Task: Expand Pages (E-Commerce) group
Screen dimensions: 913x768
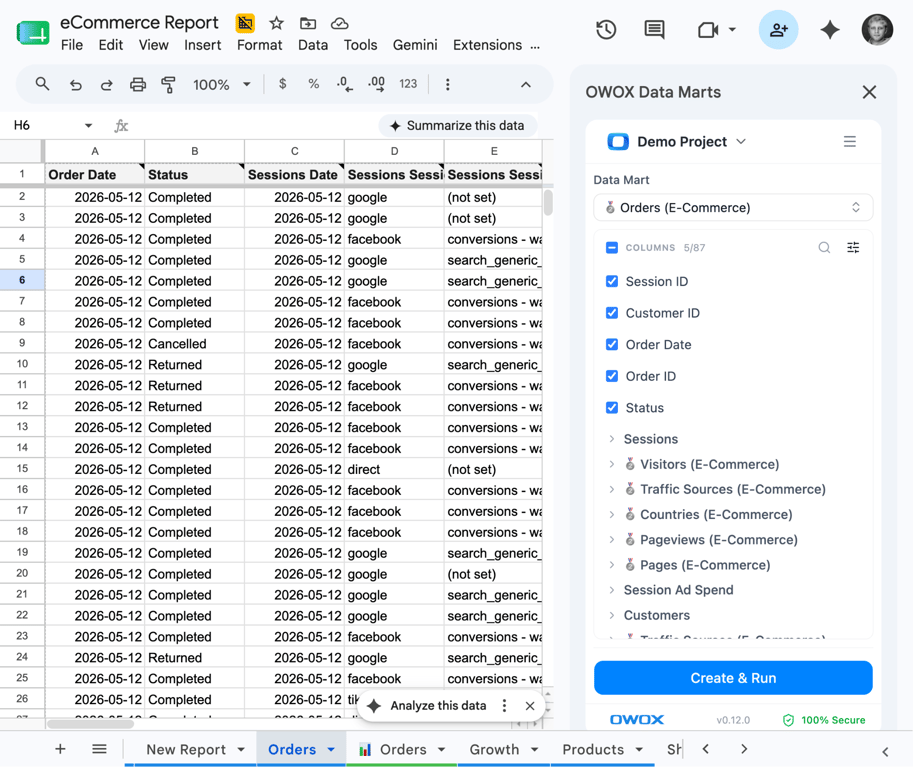Action: (x=611, y=565)
